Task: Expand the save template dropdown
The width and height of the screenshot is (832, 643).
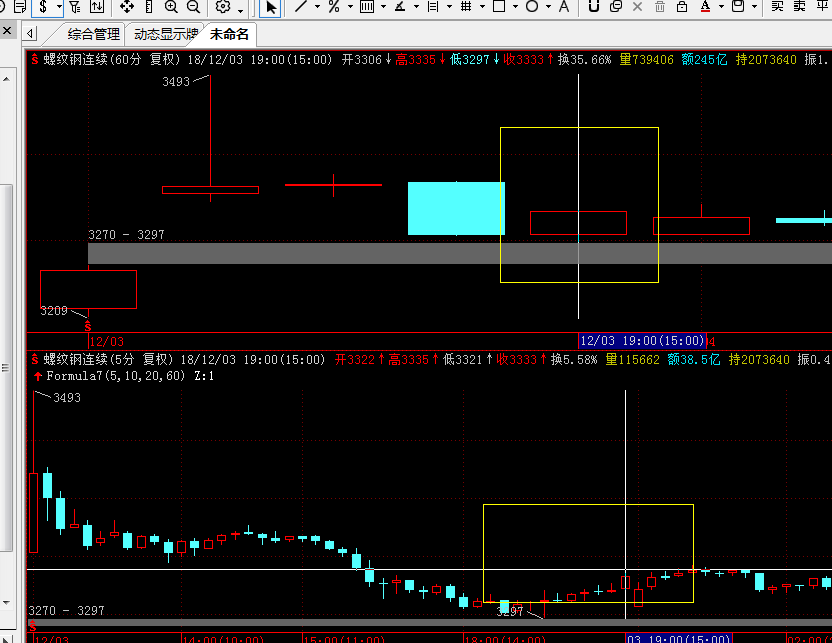Action: click(x=754, y=7)
